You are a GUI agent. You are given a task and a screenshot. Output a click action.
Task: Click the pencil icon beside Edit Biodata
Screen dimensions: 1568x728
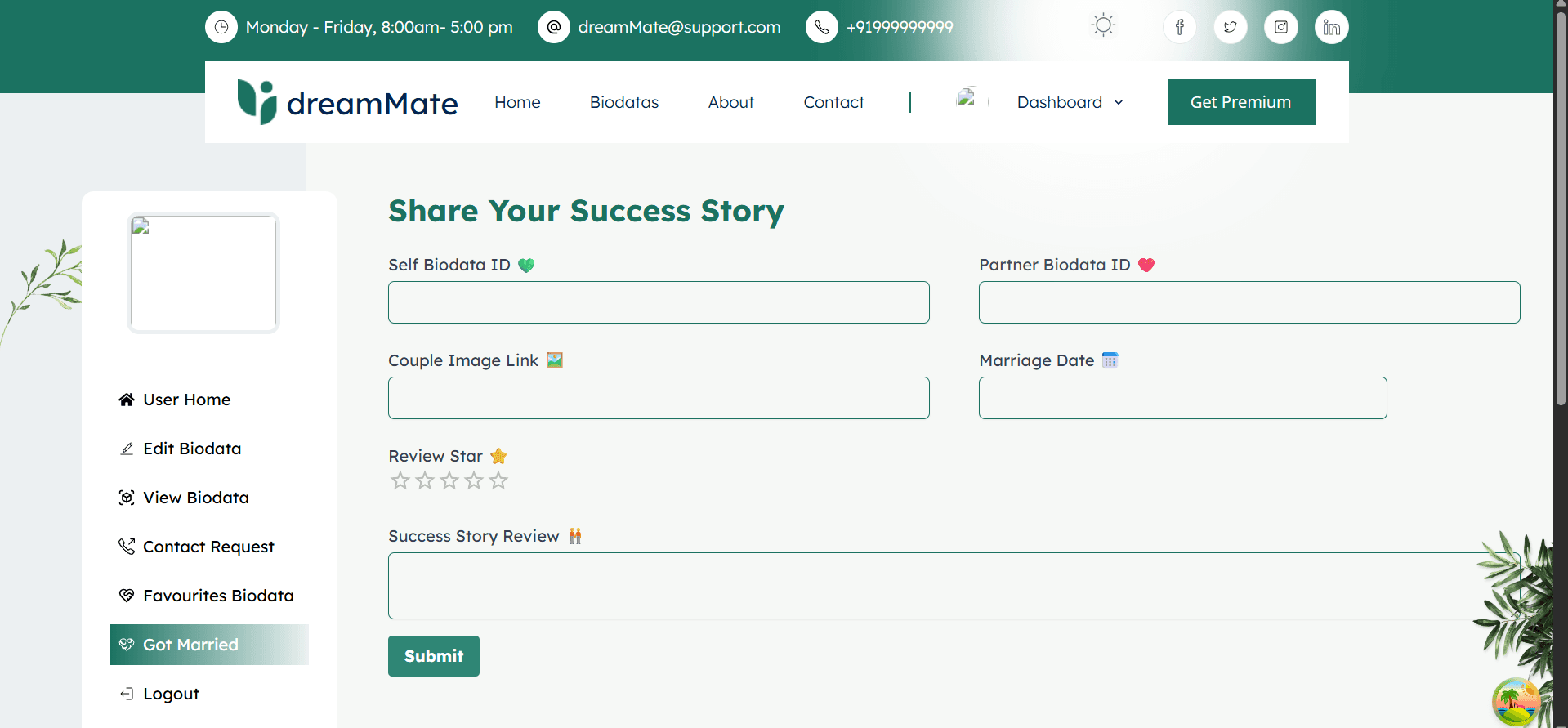click(x=127, y=449)
